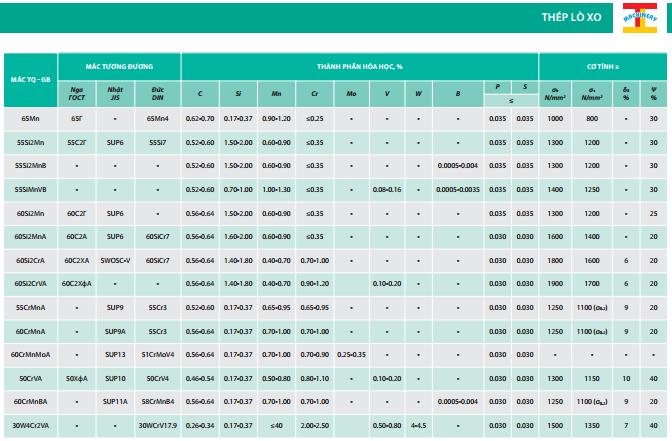
Task: Select the THÀNH PHẦN HÓA HỌC, % header
Action: [x=360, y=66]
